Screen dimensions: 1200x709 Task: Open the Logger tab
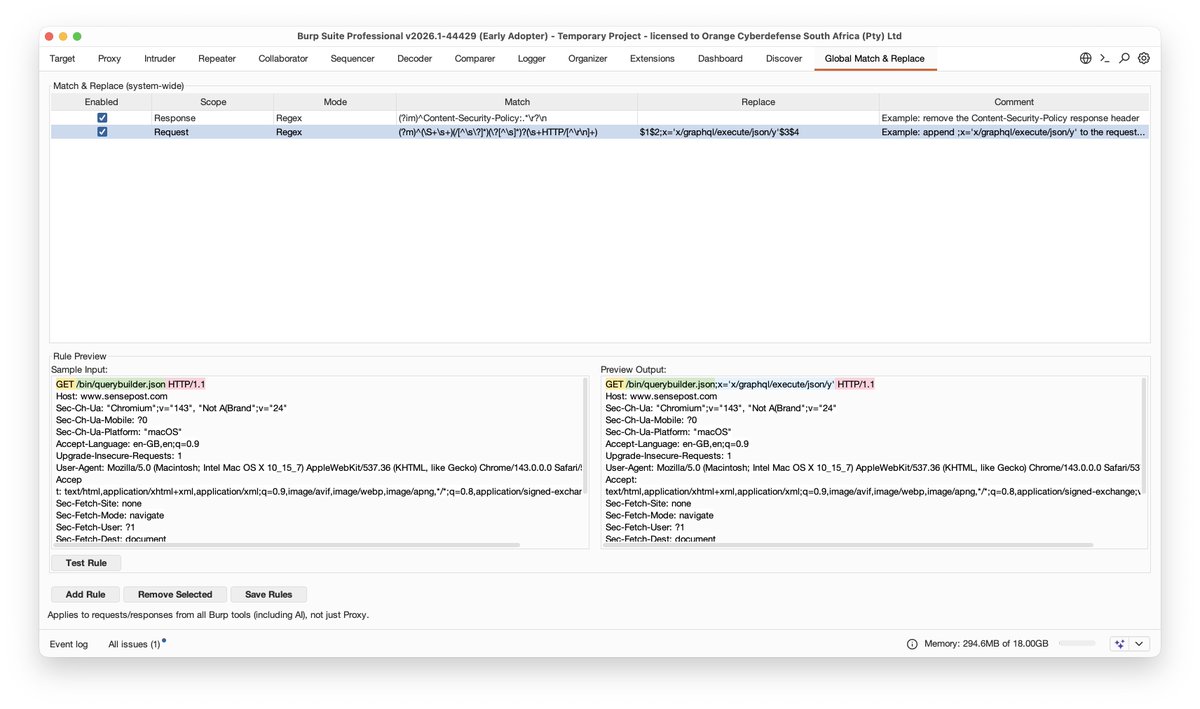(532, 59)
